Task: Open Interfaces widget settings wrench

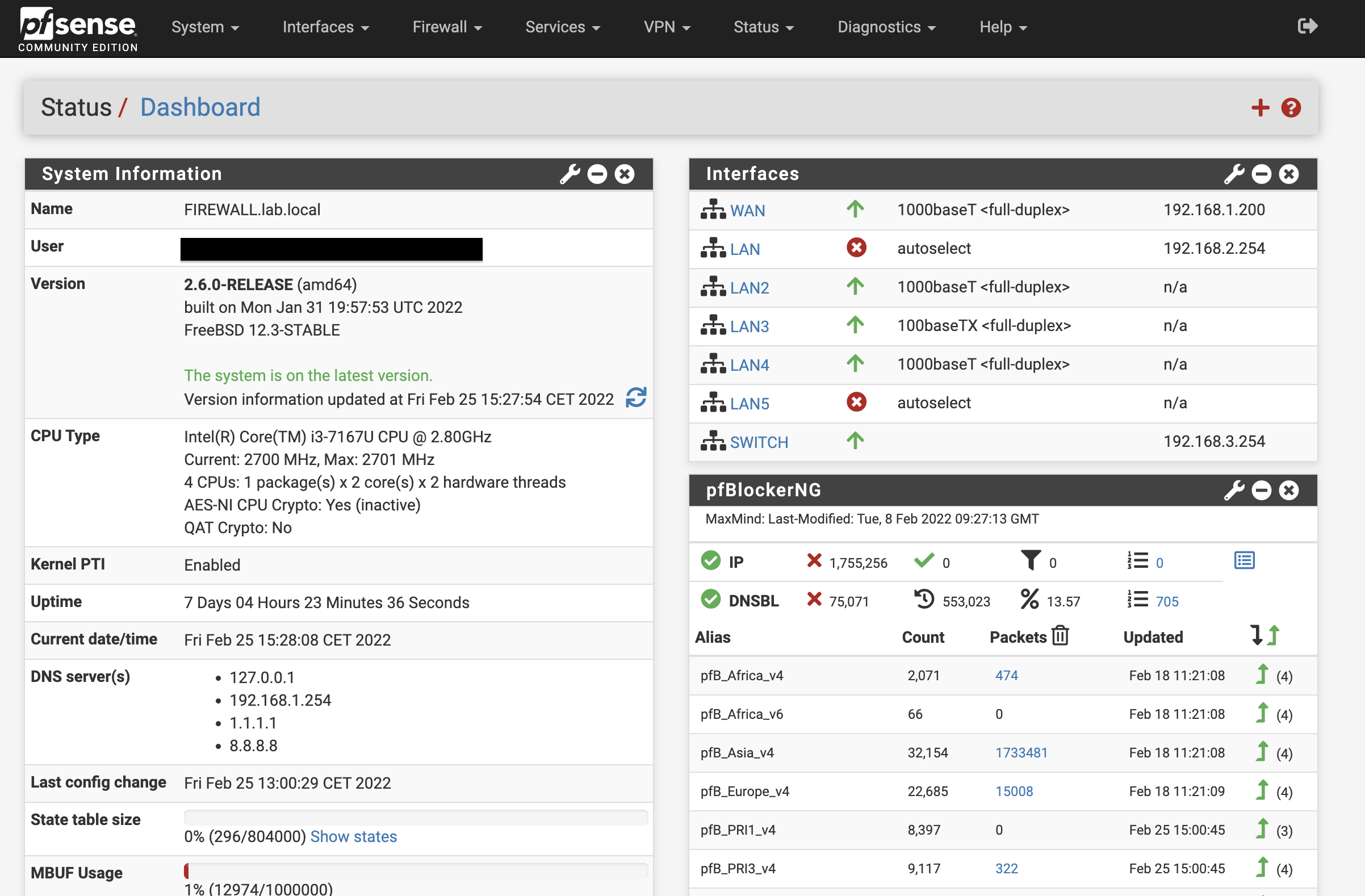Action: point(1234,174)
